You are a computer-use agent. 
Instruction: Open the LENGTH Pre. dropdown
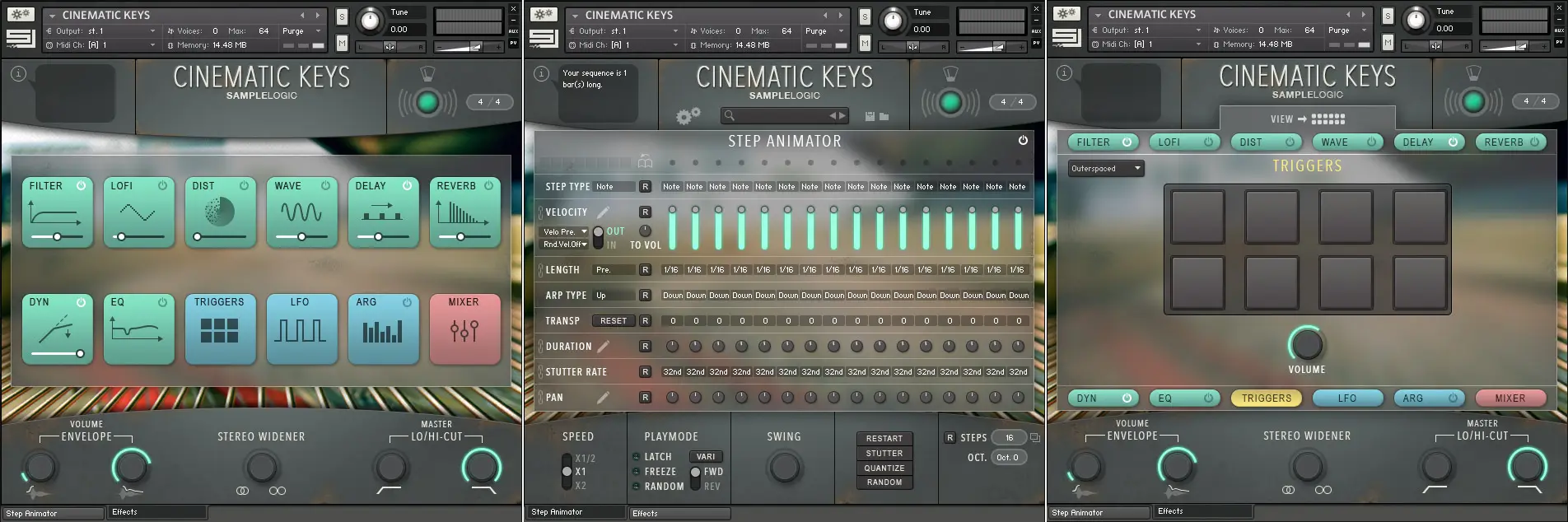point(614,270)
